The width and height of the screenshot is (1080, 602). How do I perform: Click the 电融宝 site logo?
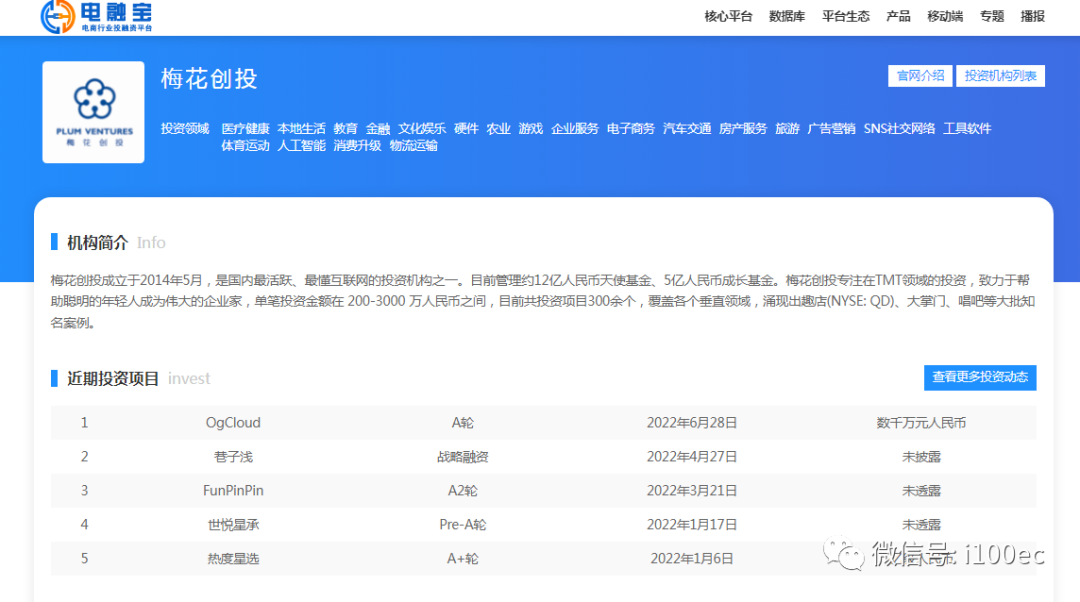[97, 17]
